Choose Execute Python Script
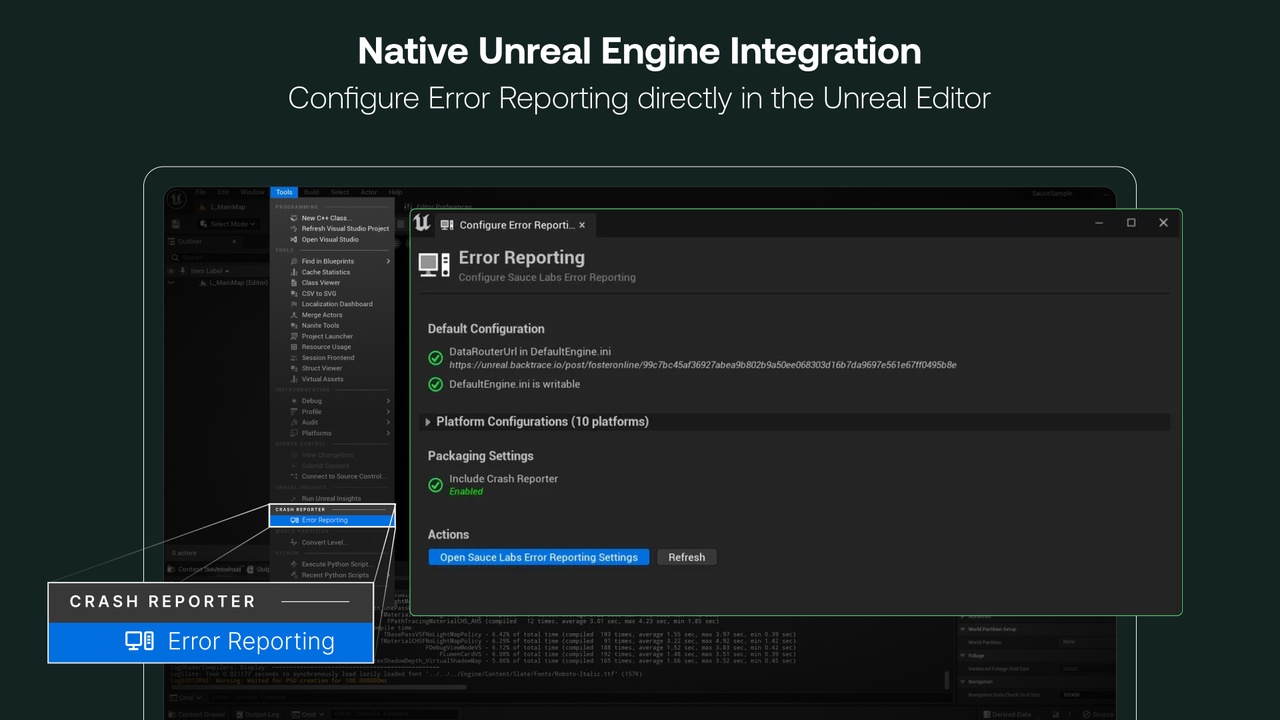 (332, 564)
